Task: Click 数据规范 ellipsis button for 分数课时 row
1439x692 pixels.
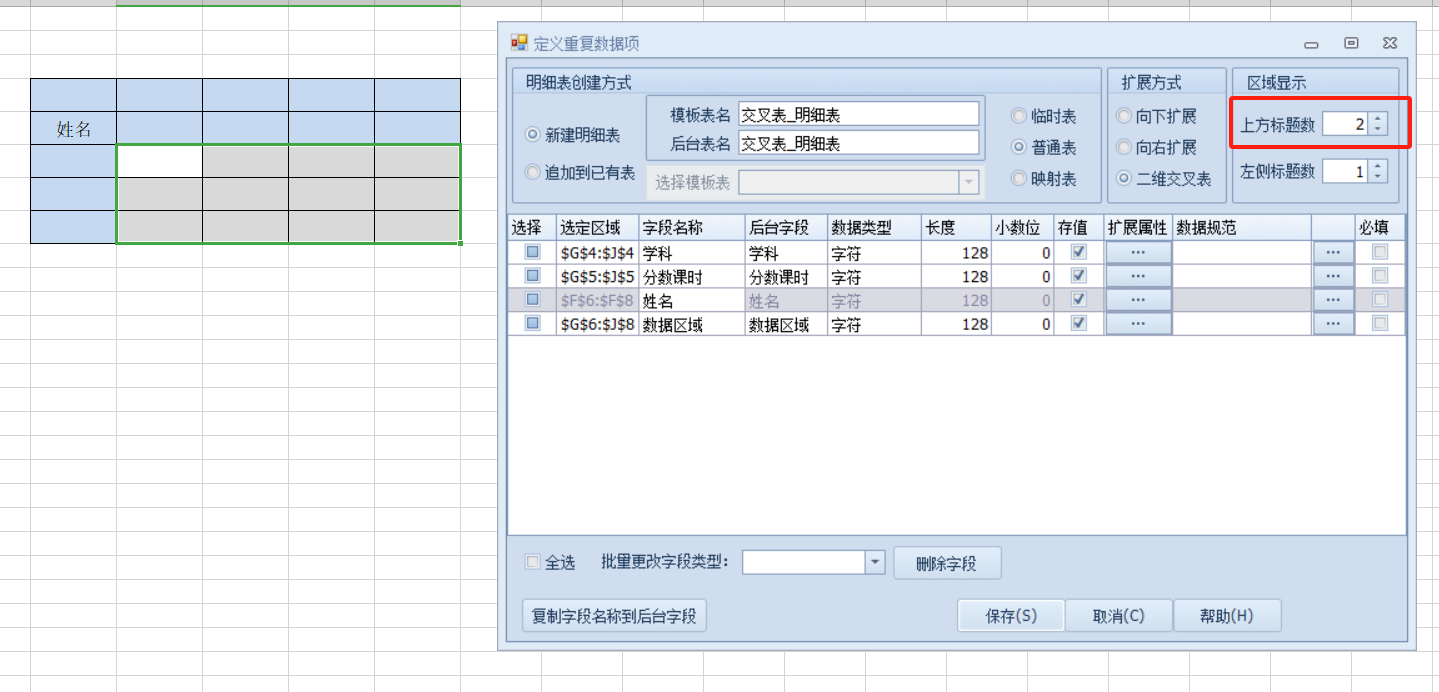Action: click(x=1333, y=276)
